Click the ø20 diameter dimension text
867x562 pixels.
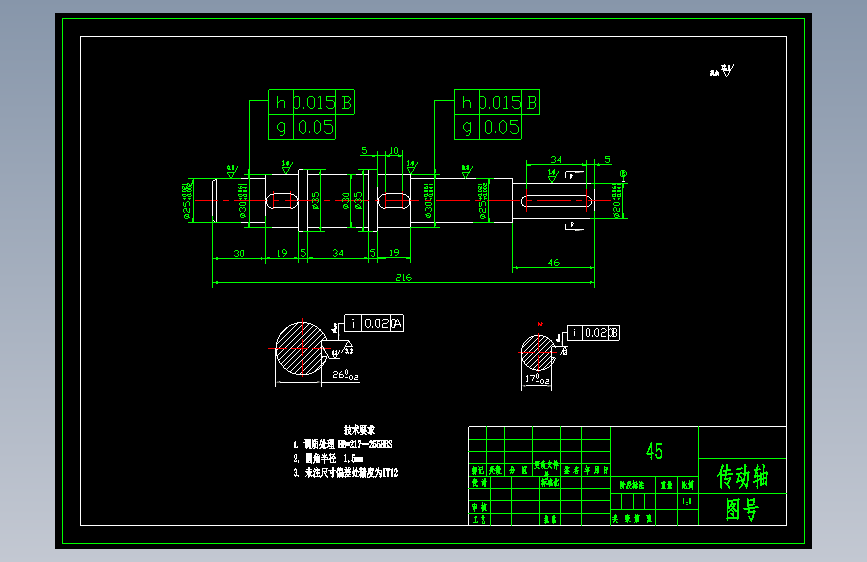[x=617, y=201]
